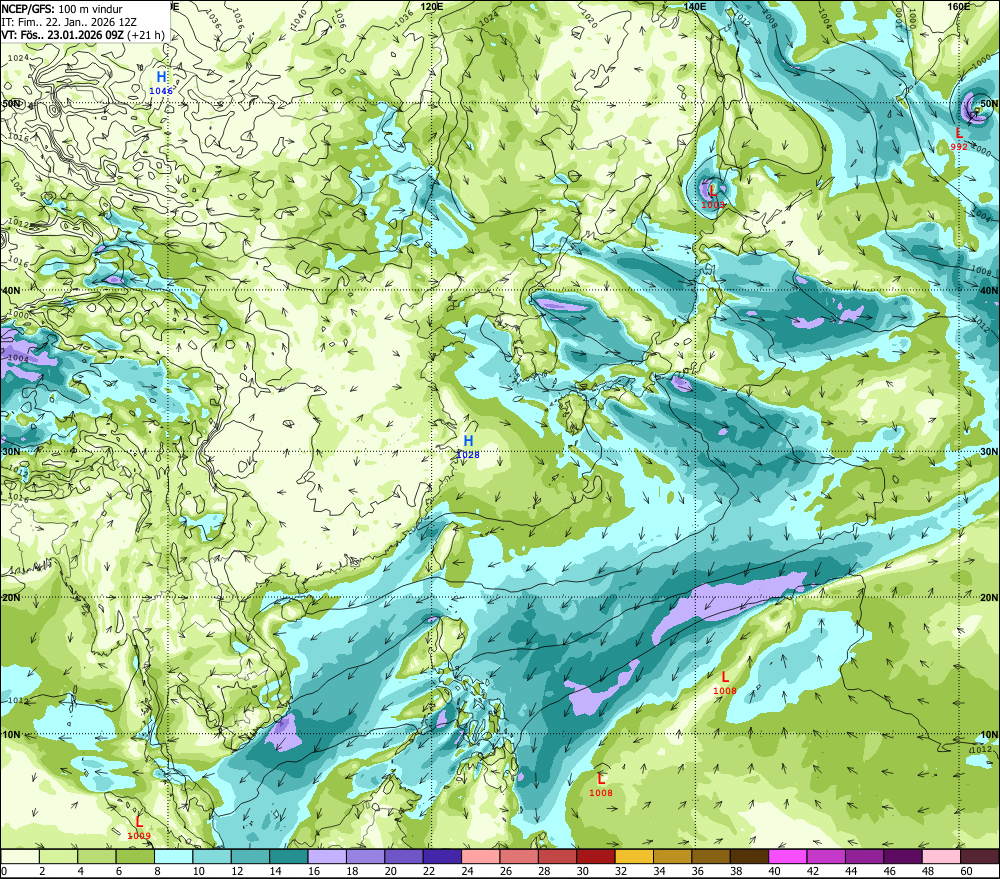
Task: Click the 40N label on right edge
Action: tap(989, 290)
